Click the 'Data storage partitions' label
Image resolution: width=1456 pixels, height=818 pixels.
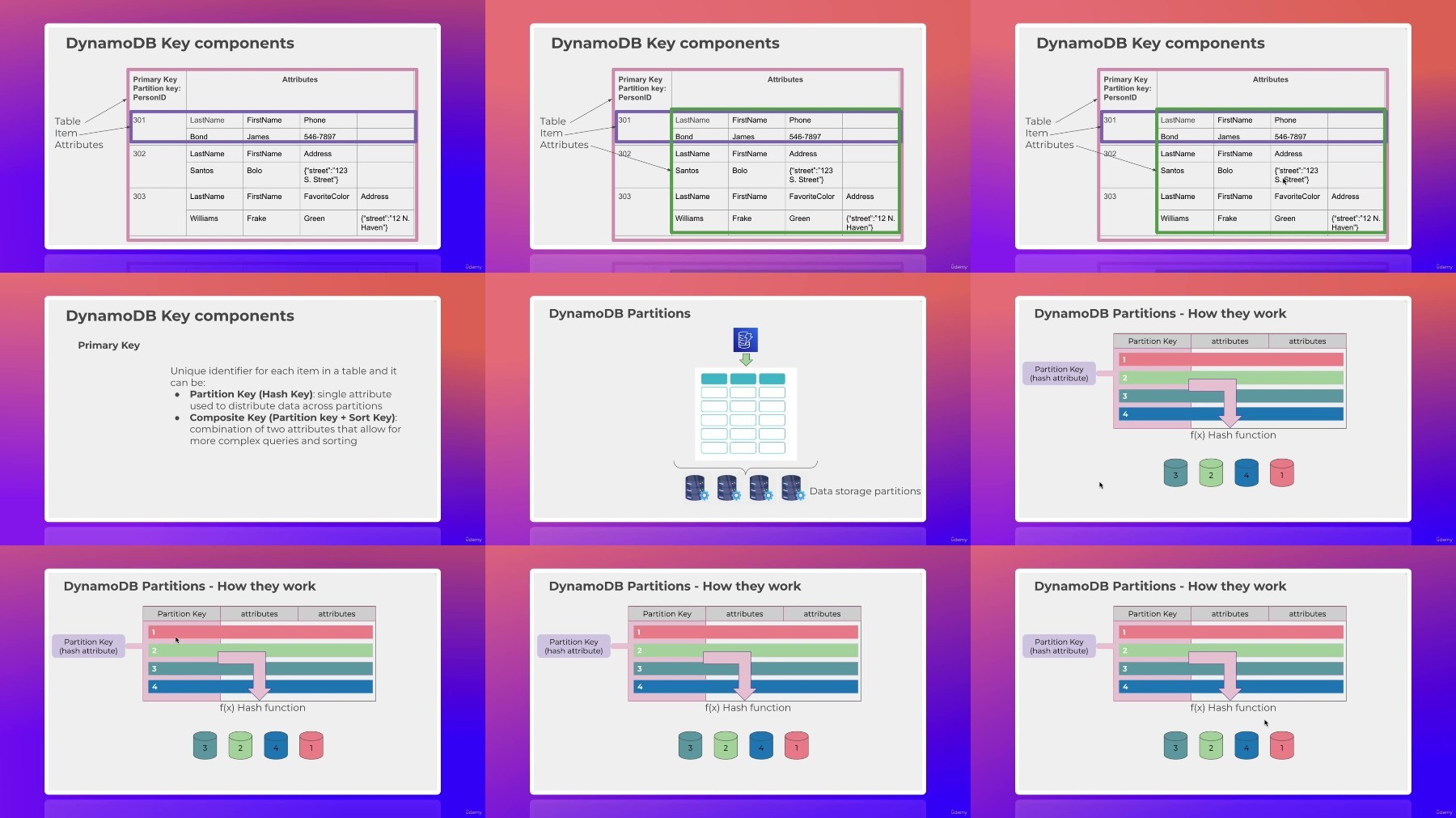point(865,491)
